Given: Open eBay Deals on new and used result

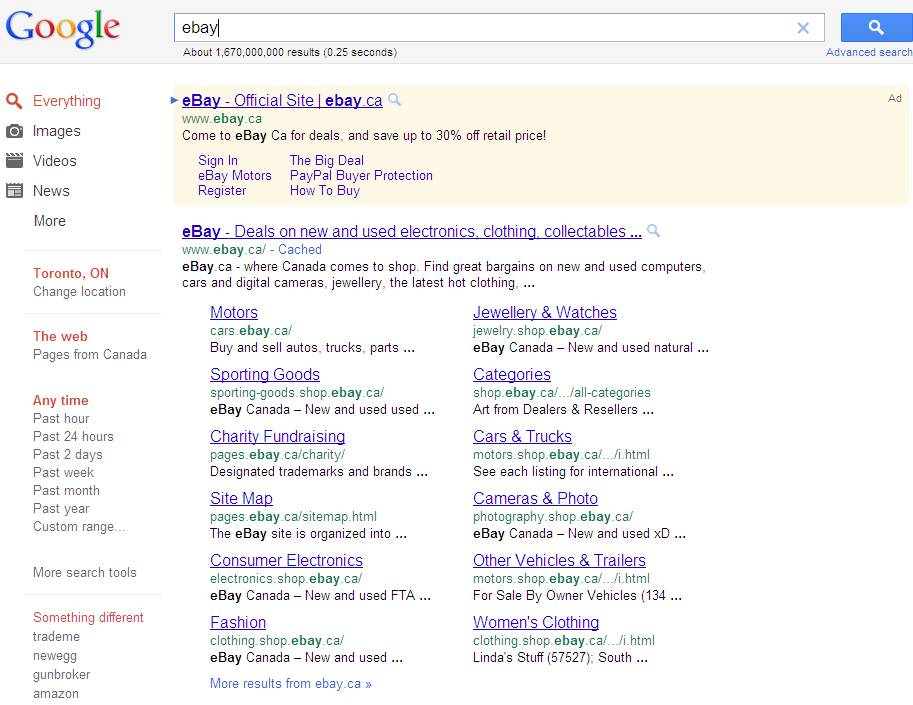Looking at the screenshot, I should pyautogui.click(x=412, y=231).
